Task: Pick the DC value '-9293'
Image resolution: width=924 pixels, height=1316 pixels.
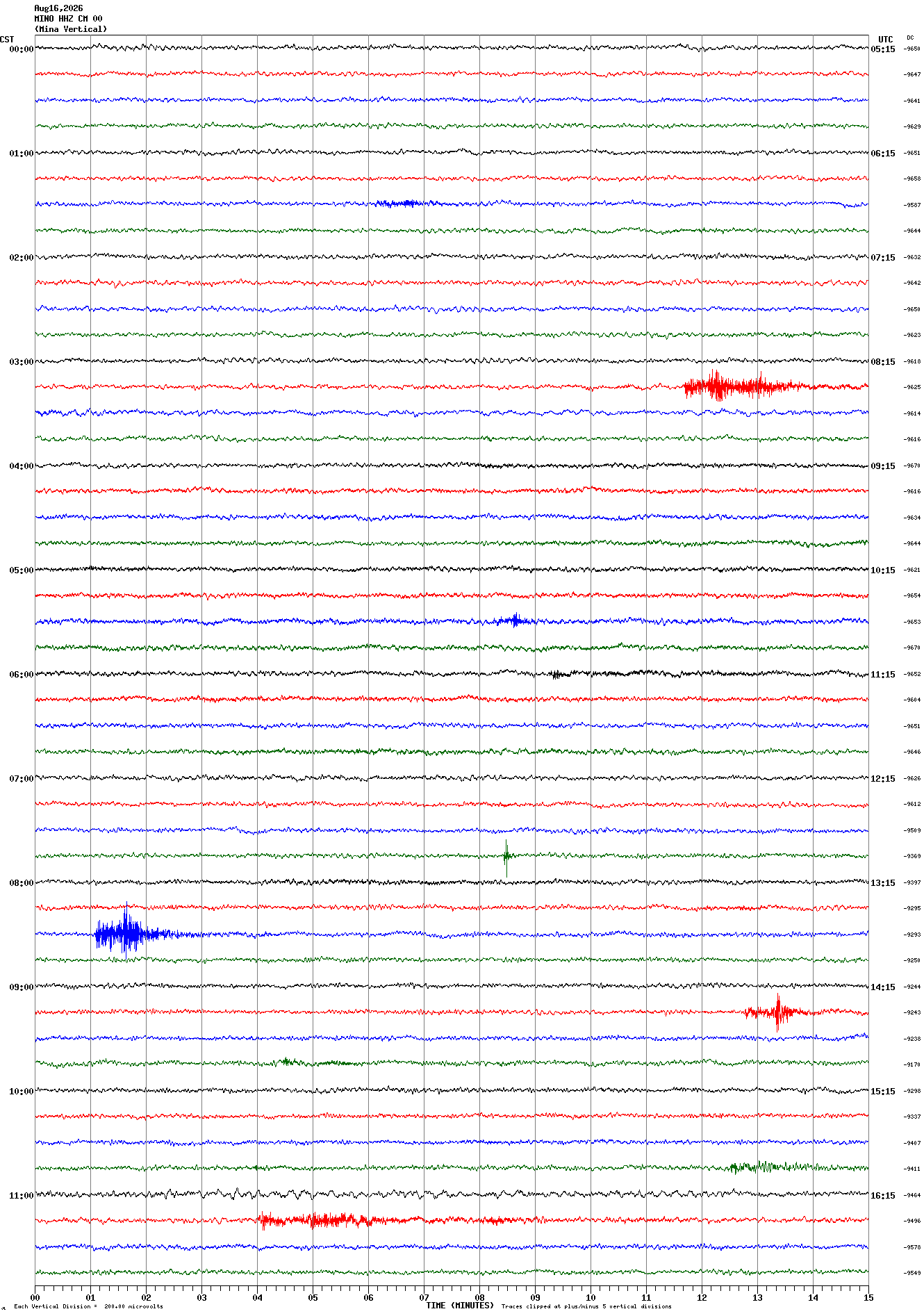Action: point(912,935)
